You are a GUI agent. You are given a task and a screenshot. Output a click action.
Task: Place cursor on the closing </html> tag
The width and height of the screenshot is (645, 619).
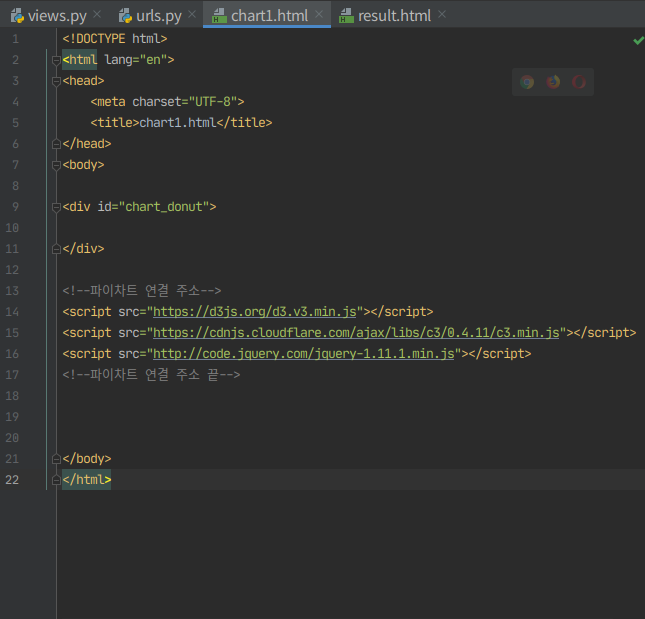[x=87, y=480]
